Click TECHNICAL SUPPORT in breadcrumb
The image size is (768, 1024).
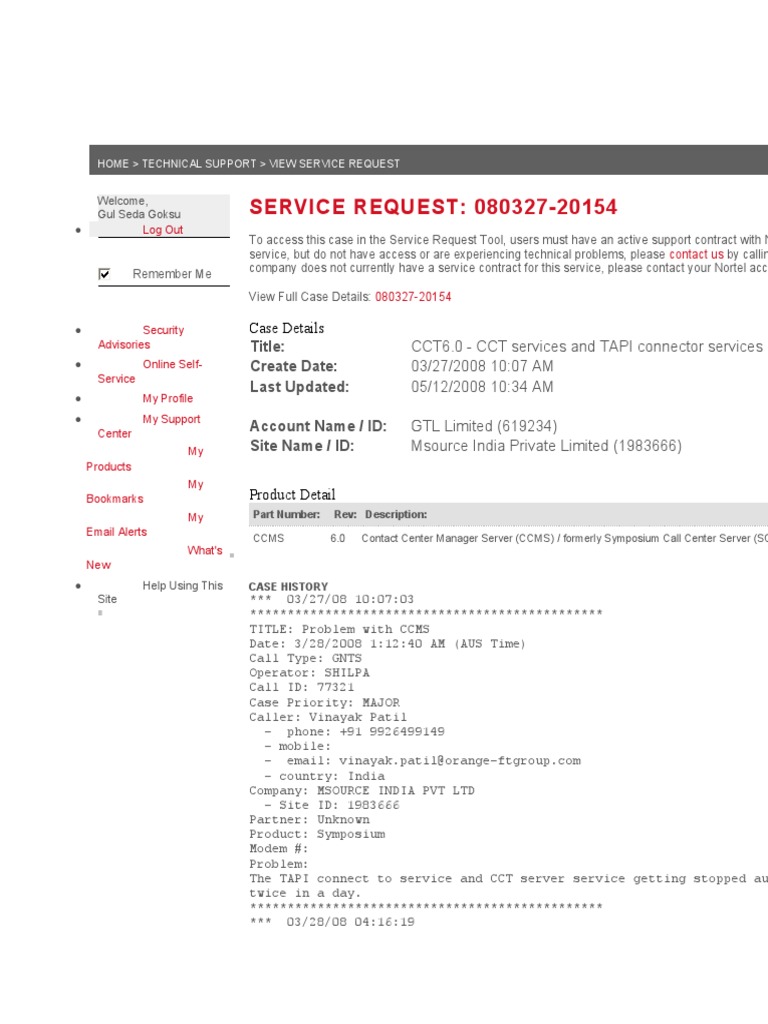tap(199, 164)
